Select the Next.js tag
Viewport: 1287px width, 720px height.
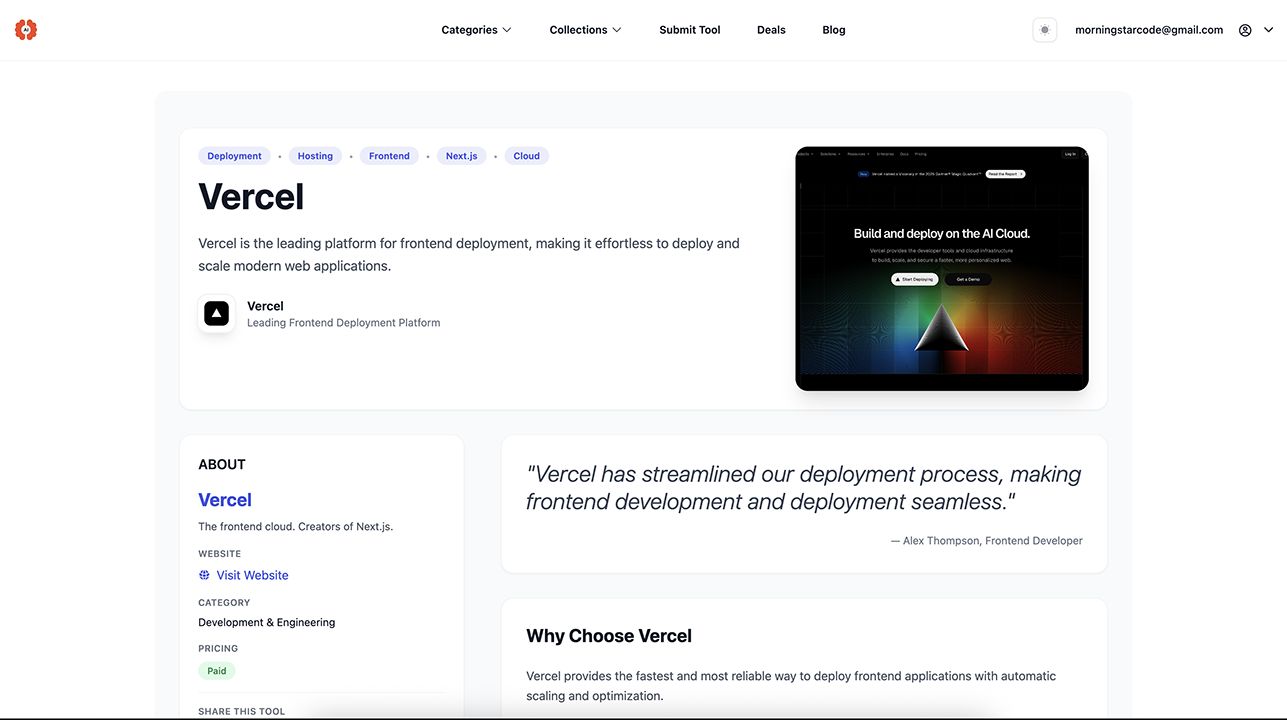coord(462,156)
